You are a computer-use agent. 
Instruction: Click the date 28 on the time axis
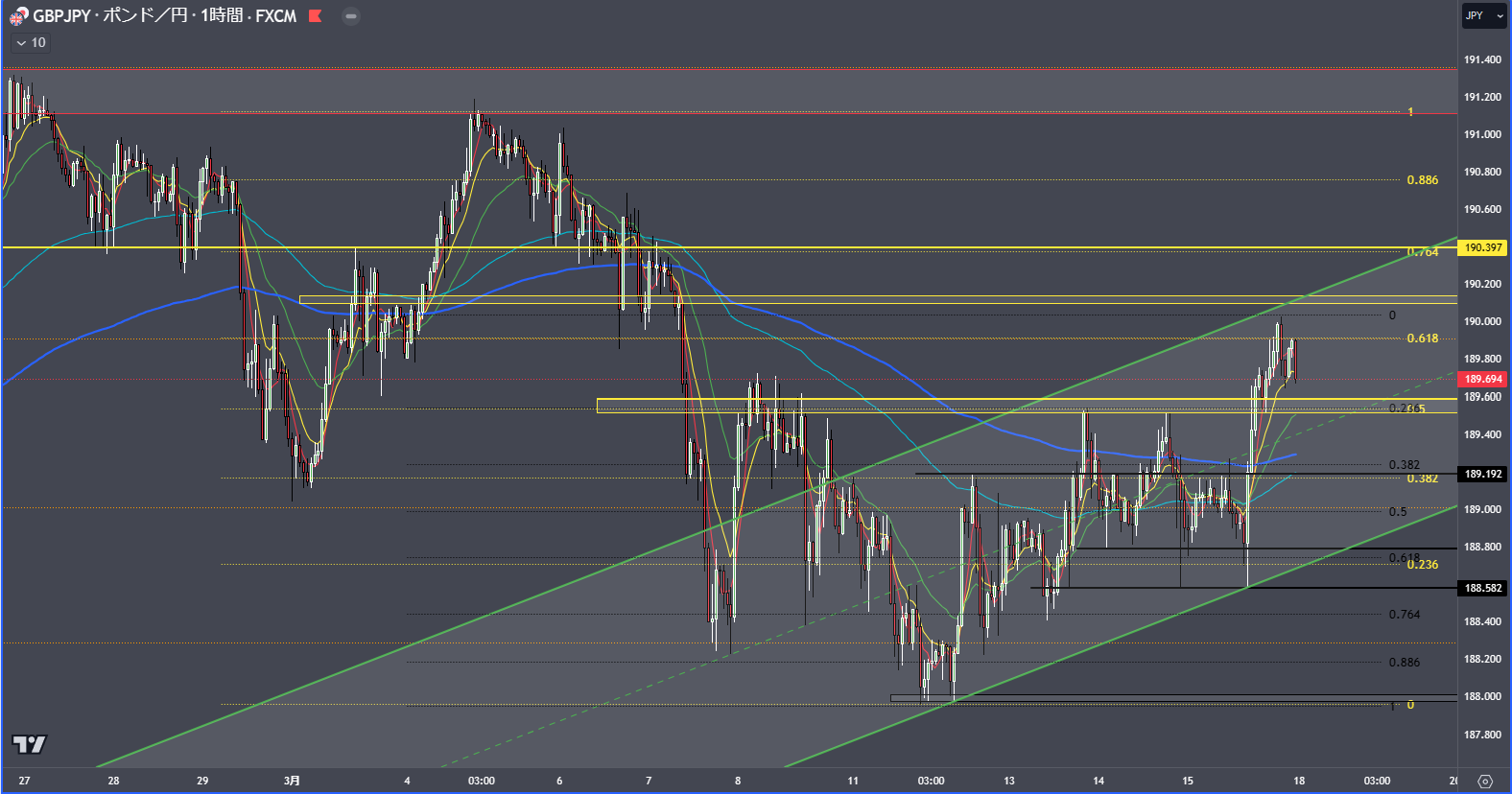[x=113, y=781]
